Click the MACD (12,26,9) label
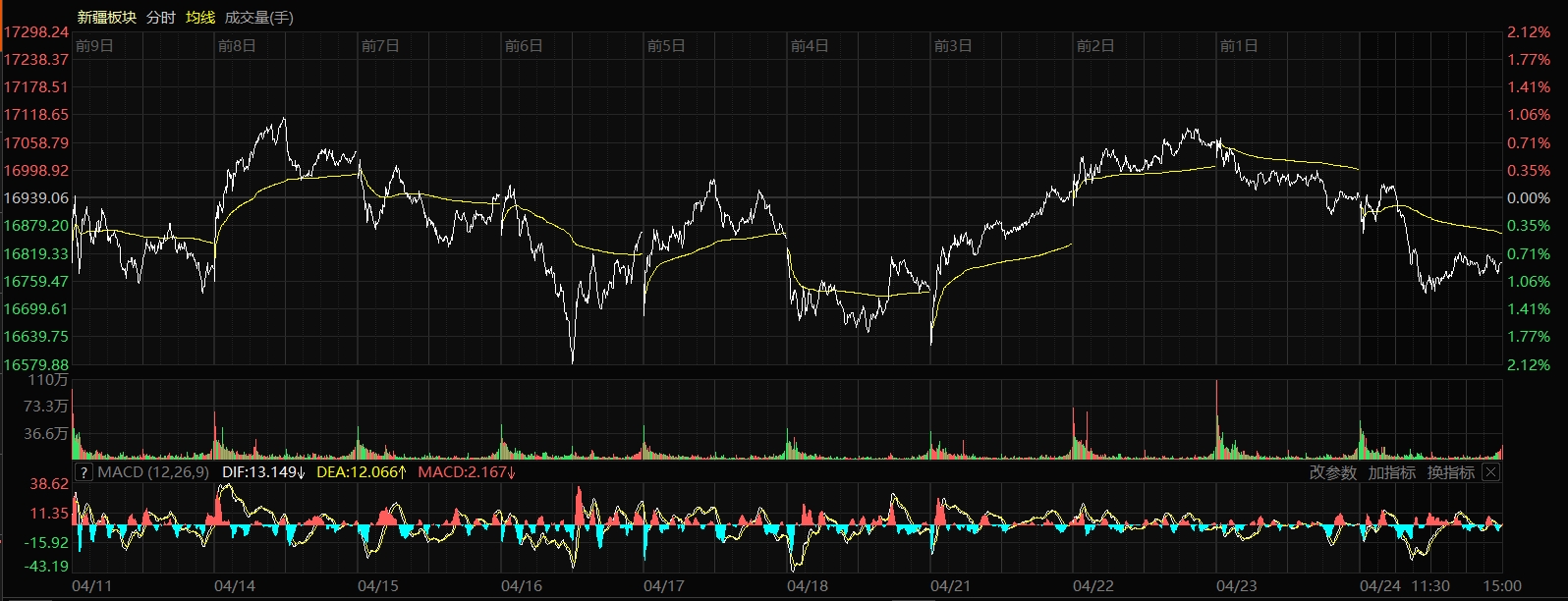Screen dimensions: 1568x601 pyautogui.click(x=153, y=472)
